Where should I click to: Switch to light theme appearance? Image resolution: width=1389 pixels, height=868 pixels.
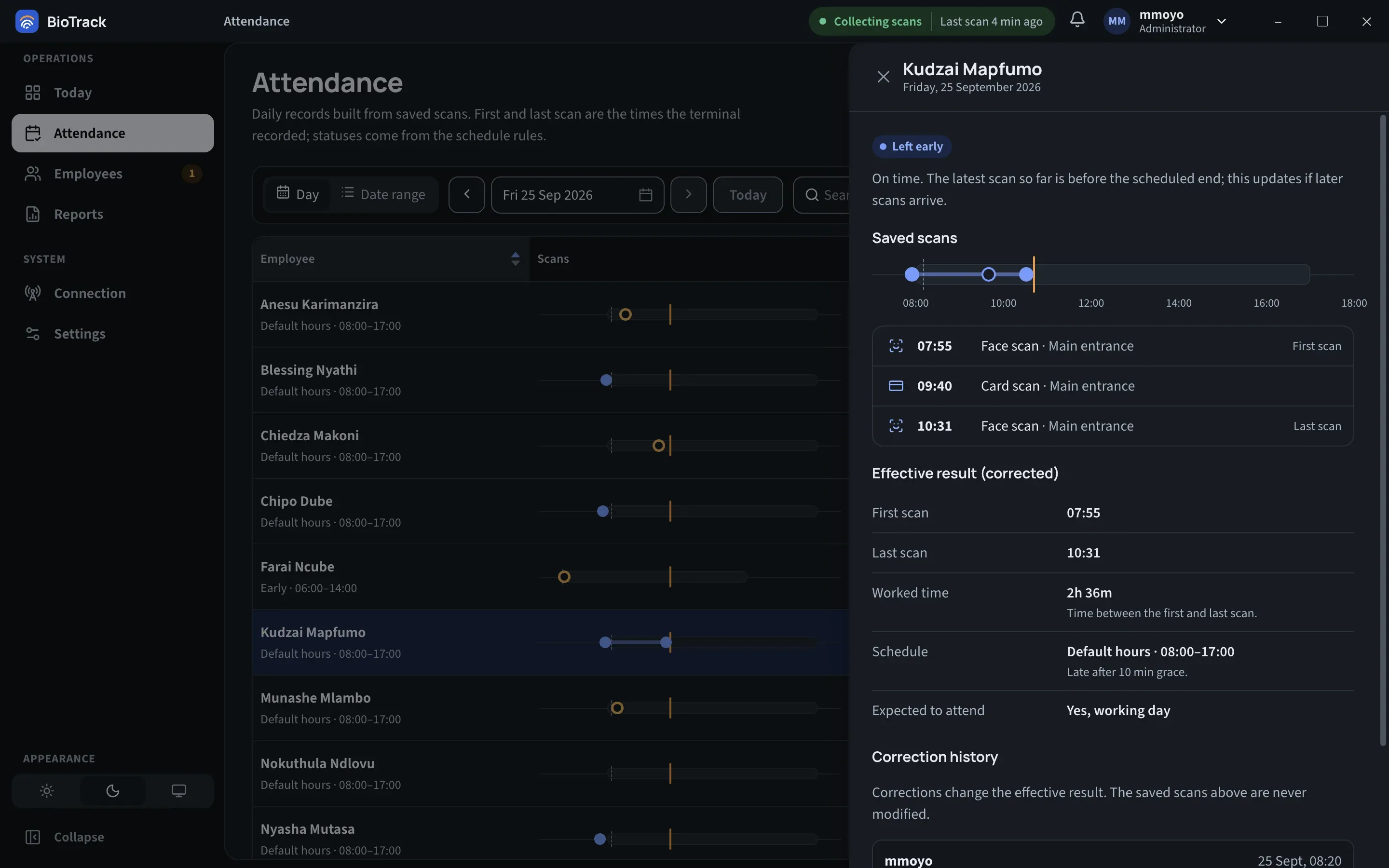tap(46, 790)
